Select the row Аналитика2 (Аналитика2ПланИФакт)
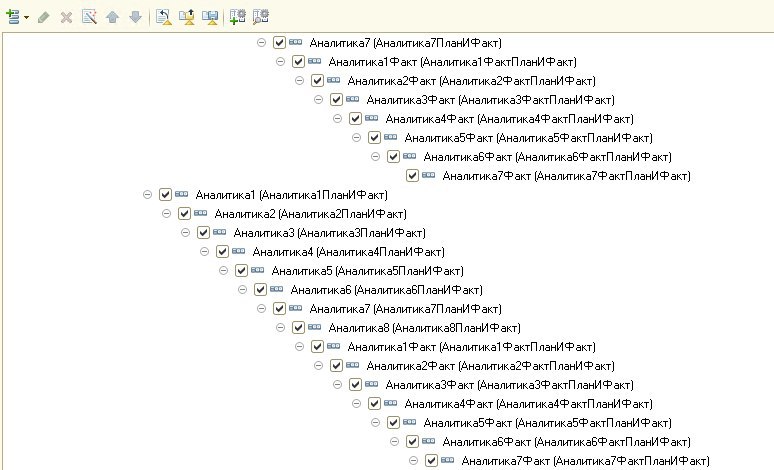Screen dimensions: 774x470 [x=310, y=214]
